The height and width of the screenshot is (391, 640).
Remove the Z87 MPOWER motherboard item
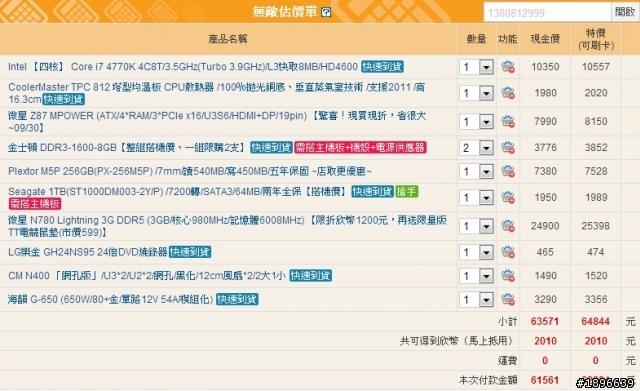click(508, 121)
